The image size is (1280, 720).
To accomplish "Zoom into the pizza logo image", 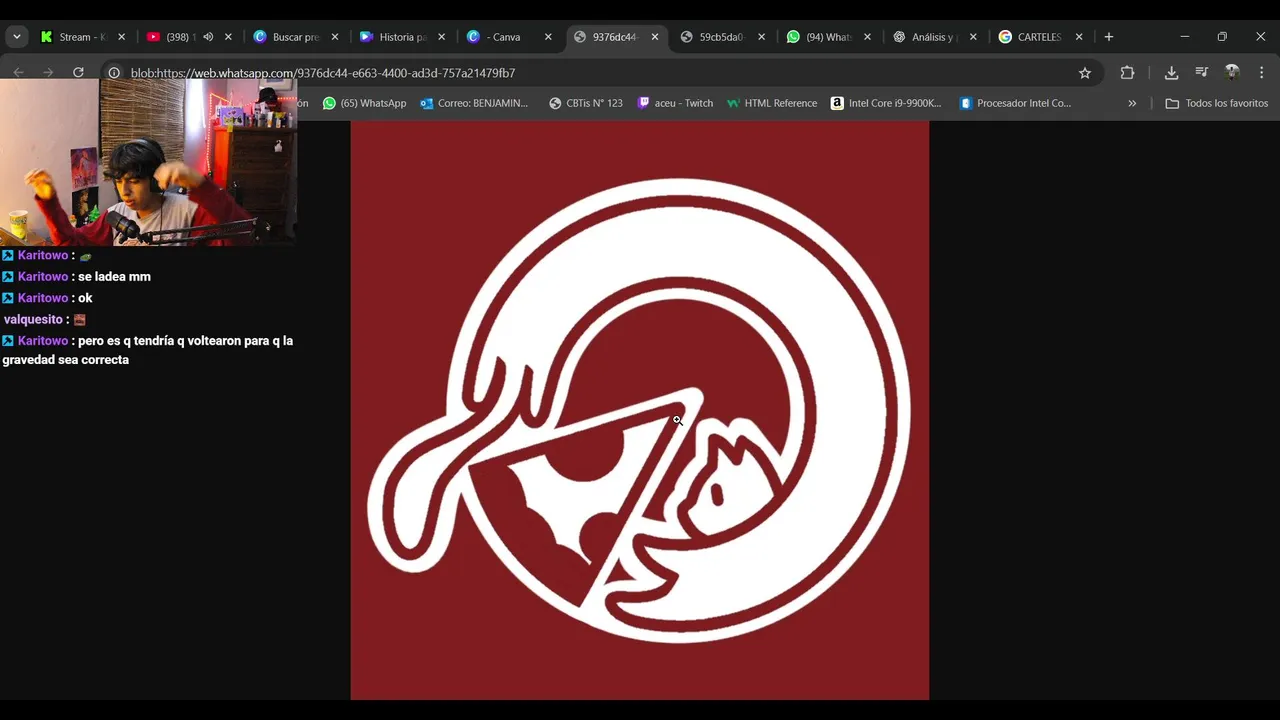I will (640, 410).
